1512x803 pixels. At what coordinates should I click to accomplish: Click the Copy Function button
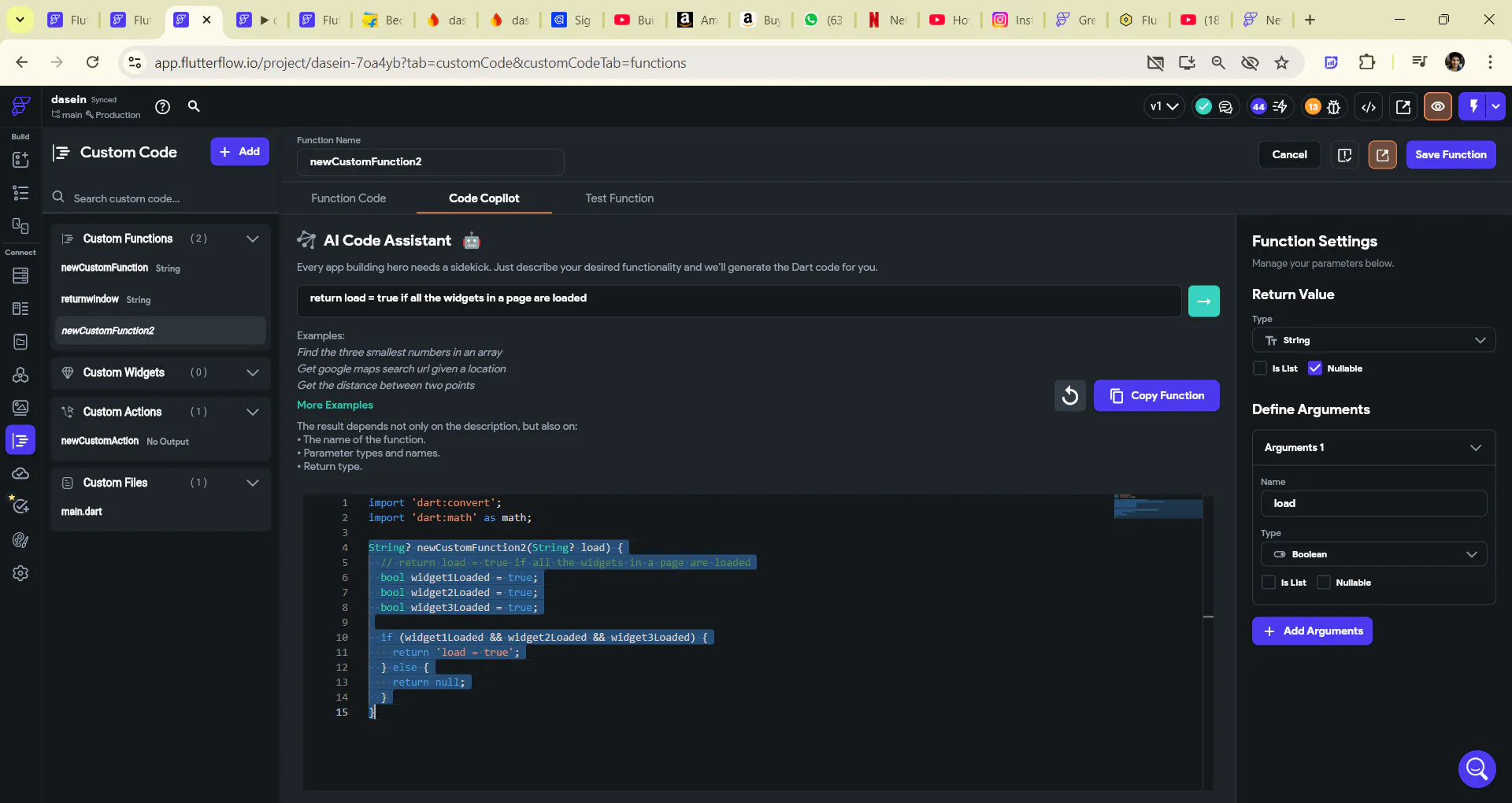1156,395
